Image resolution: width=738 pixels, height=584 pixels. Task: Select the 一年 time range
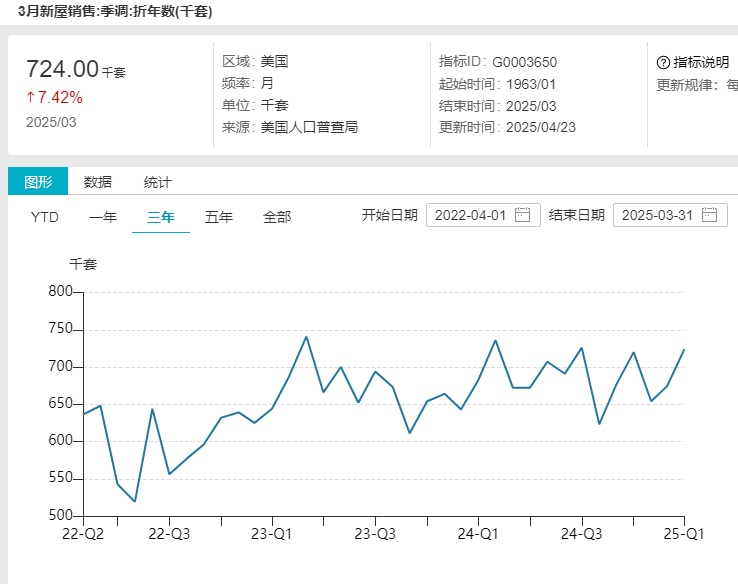point(103,217)
